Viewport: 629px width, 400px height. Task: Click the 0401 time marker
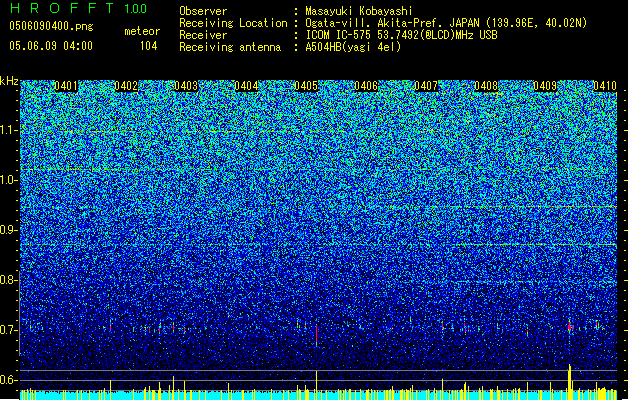[66, 86]
